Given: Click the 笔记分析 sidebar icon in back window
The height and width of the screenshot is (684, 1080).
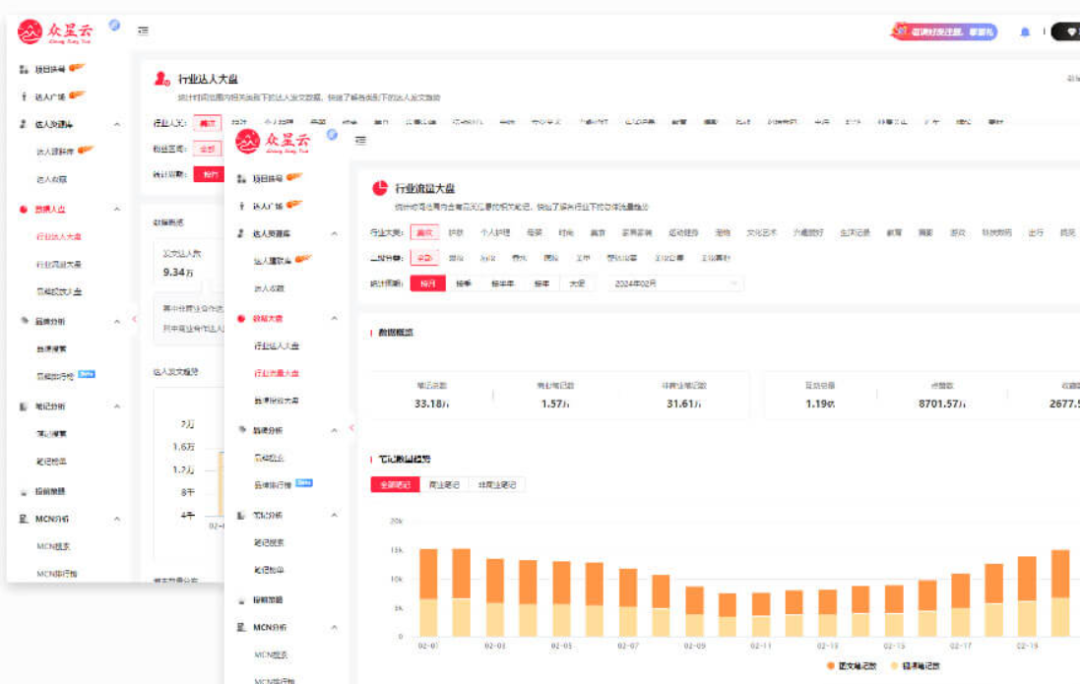Looking at the screenshot, I should tap(23, 406).
